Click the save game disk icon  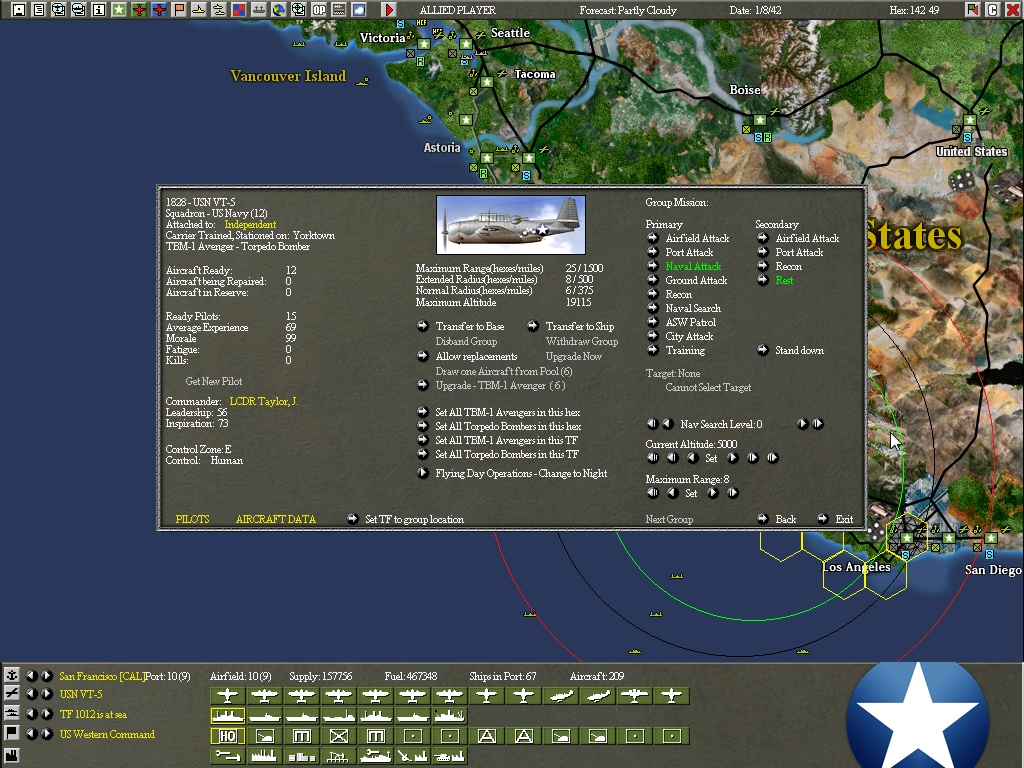[x=19, y=10]
